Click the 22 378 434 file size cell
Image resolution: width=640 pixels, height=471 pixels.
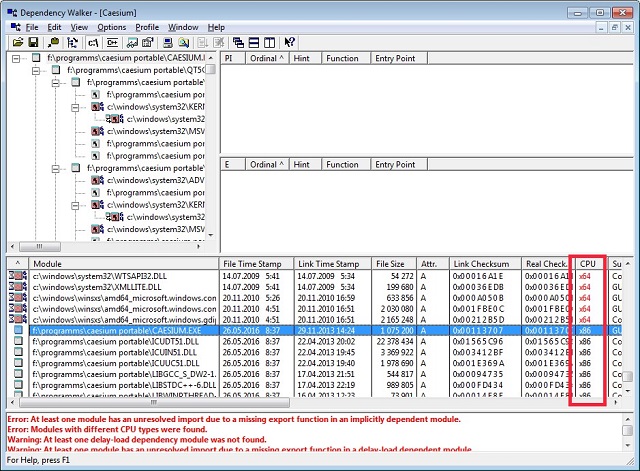[x=393, y=341]
